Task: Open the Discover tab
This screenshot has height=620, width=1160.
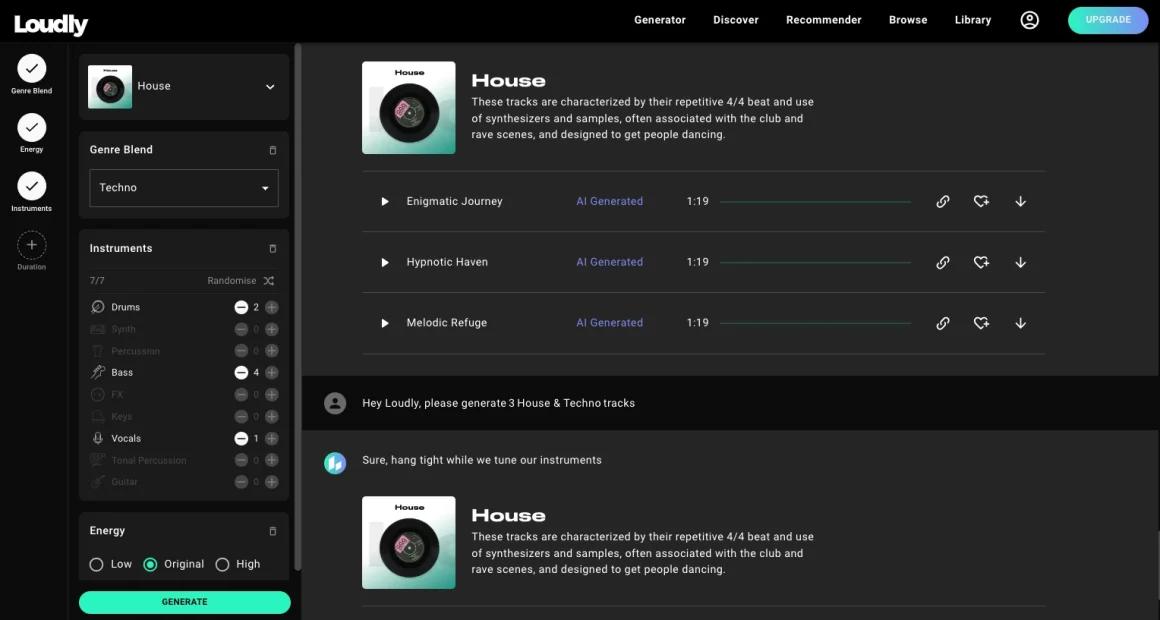Action: (x=736, y=20)
